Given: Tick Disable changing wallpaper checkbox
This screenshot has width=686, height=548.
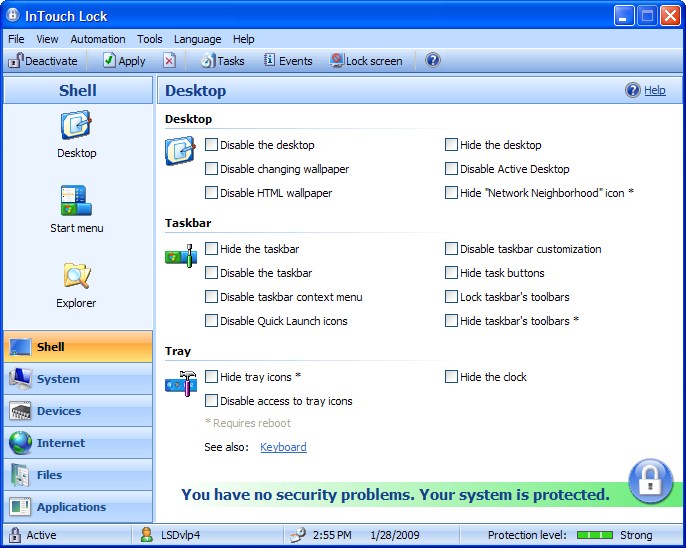Looking at the screenshot, I should tap(211, 169).
